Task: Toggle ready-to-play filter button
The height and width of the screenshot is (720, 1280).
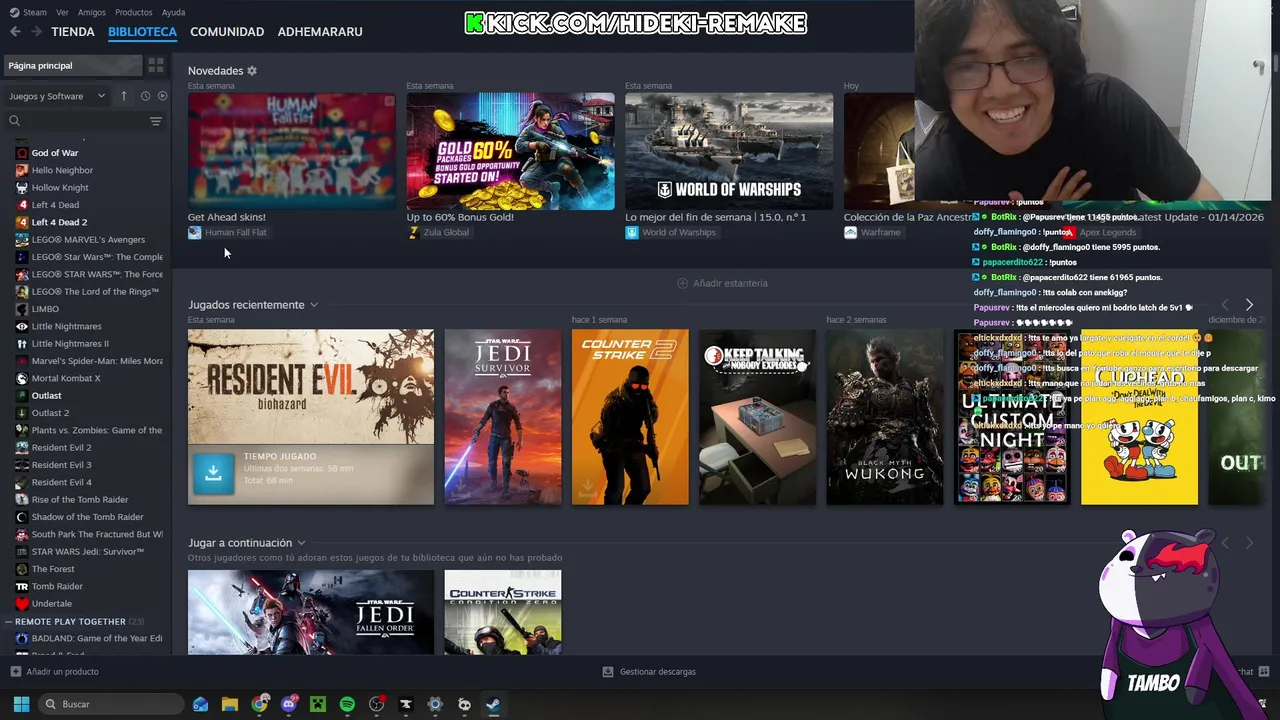Action: [x=162, y=96]
